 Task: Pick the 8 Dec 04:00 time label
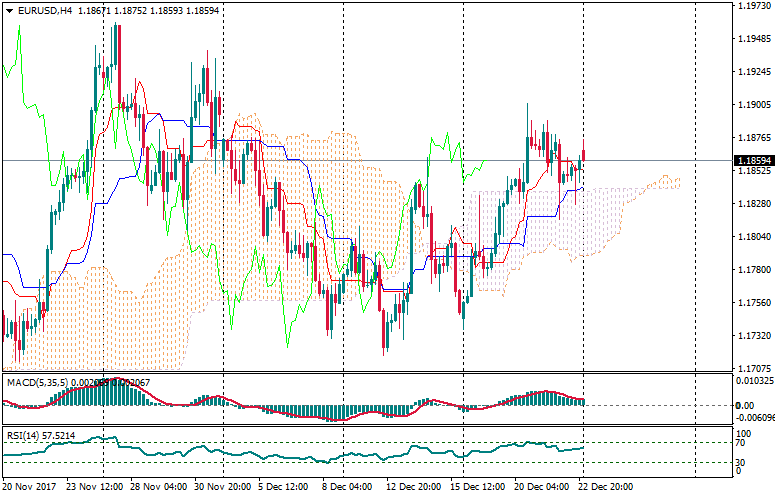click(x=350, y=487)
